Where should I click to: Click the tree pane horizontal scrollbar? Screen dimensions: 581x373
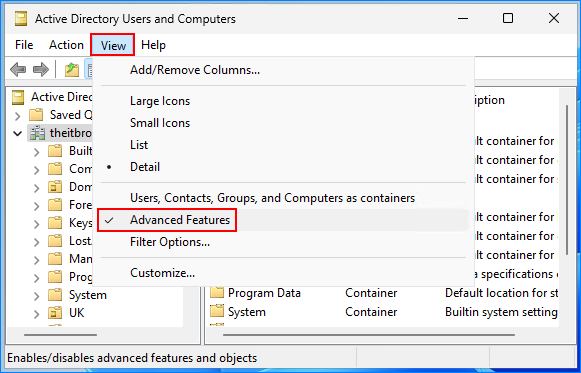click(x=60, y=335)
